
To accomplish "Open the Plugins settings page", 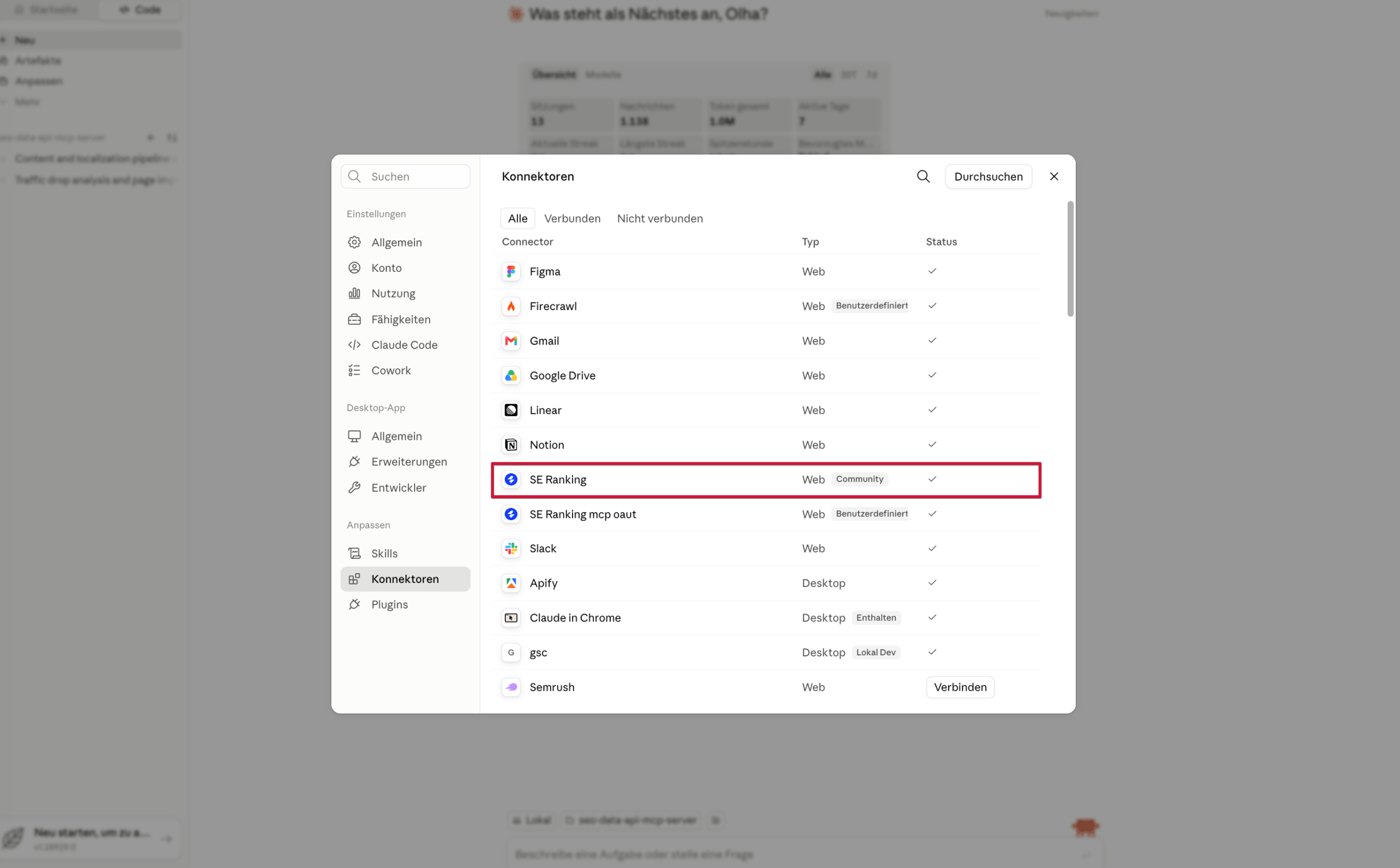I will 405,604.
